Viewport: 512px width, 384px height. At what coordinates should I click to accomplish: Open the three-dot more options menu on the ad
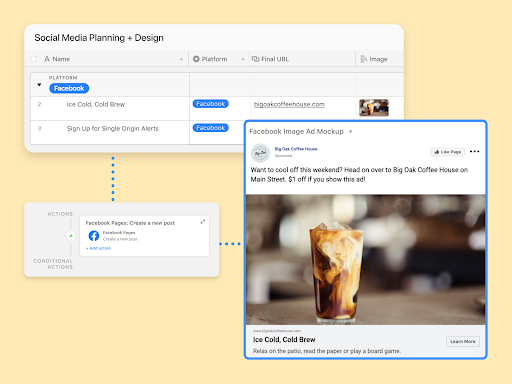tap(474, 152)
